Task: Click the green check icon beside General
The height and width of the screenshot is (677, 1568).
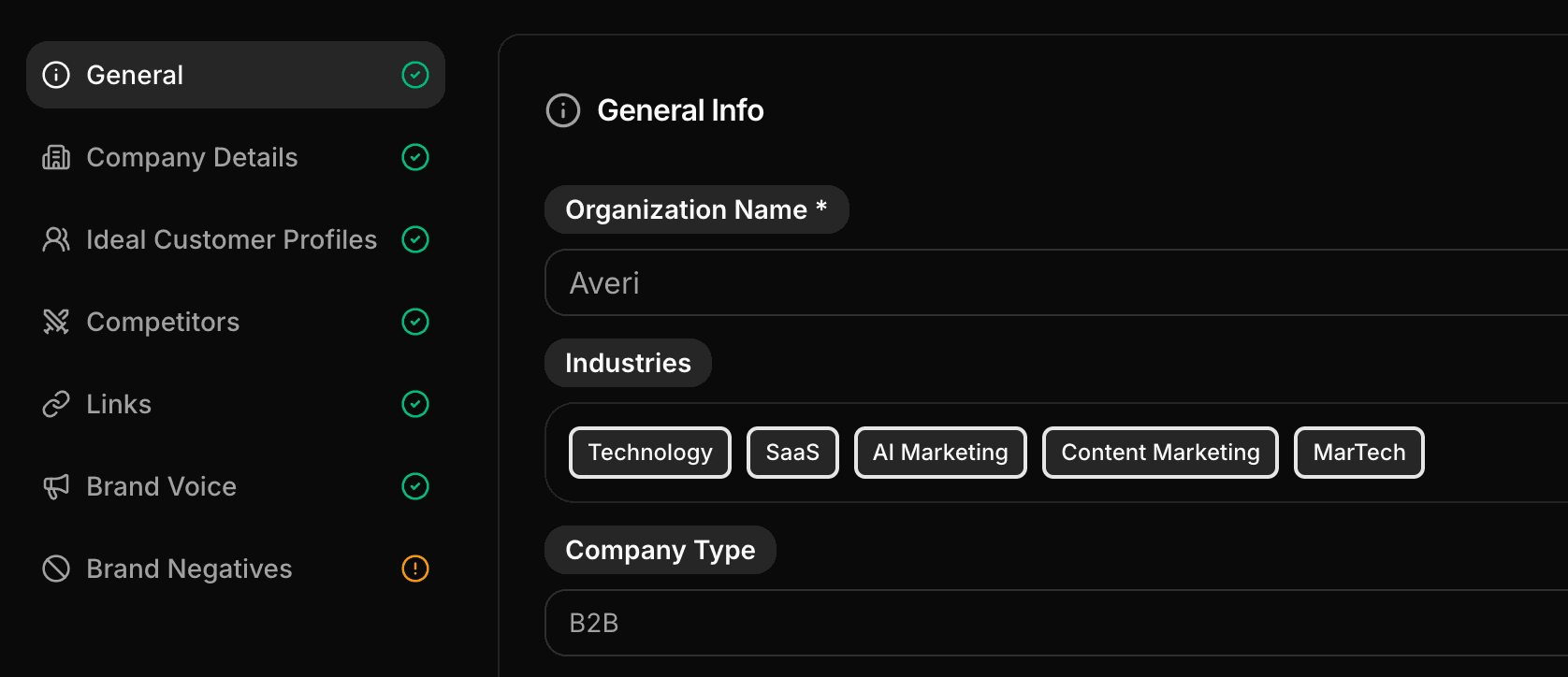Action: point(415,75)
